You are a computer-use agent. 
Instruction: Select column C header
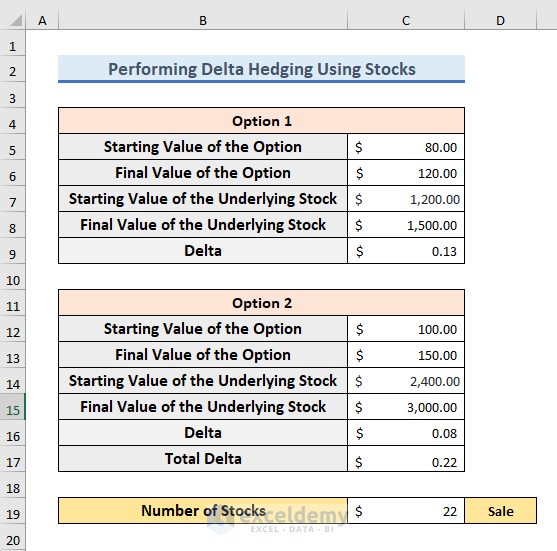click(x=406, y=21)
